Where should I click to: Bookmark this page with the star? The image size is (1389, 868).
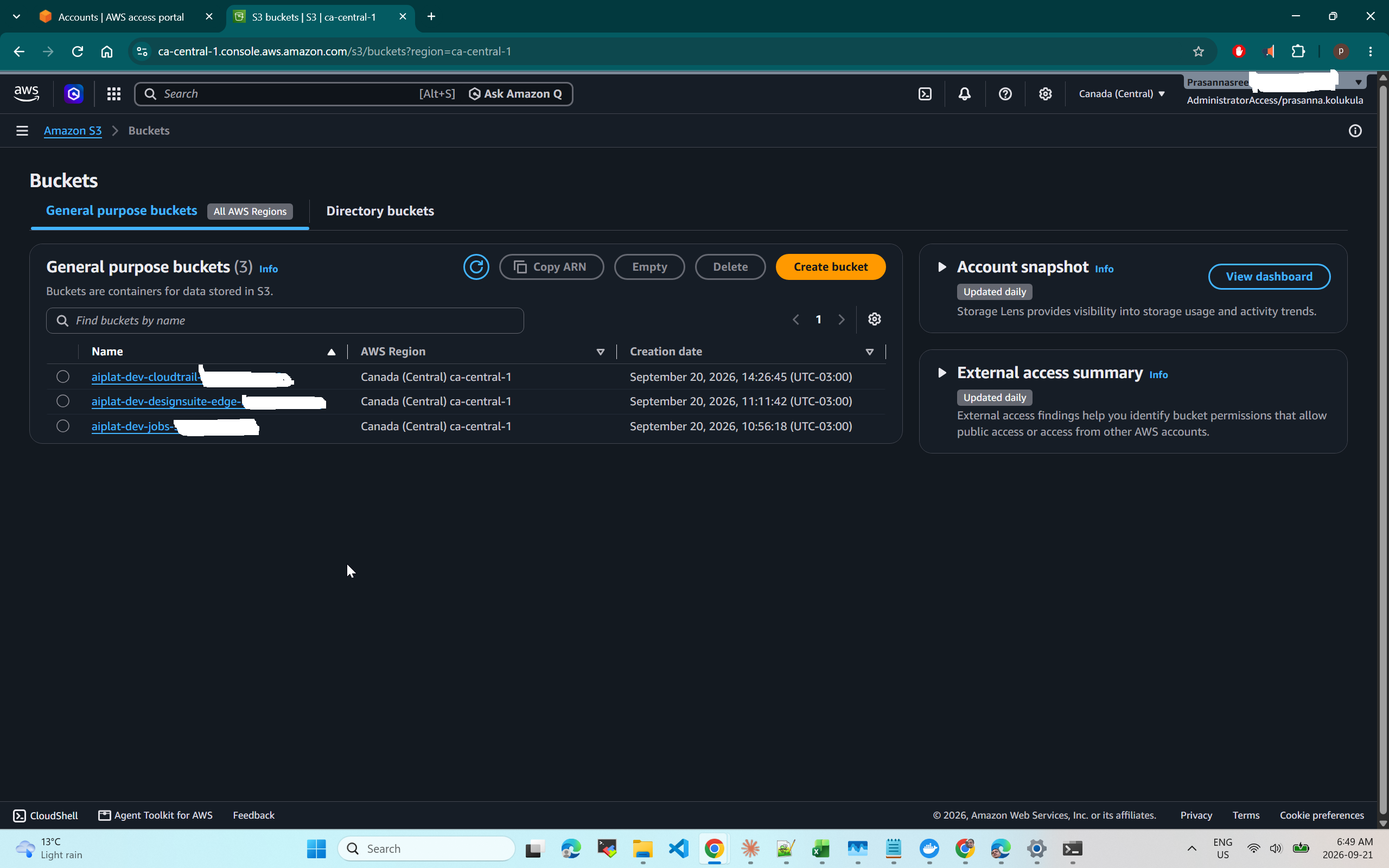(1198, 52)
